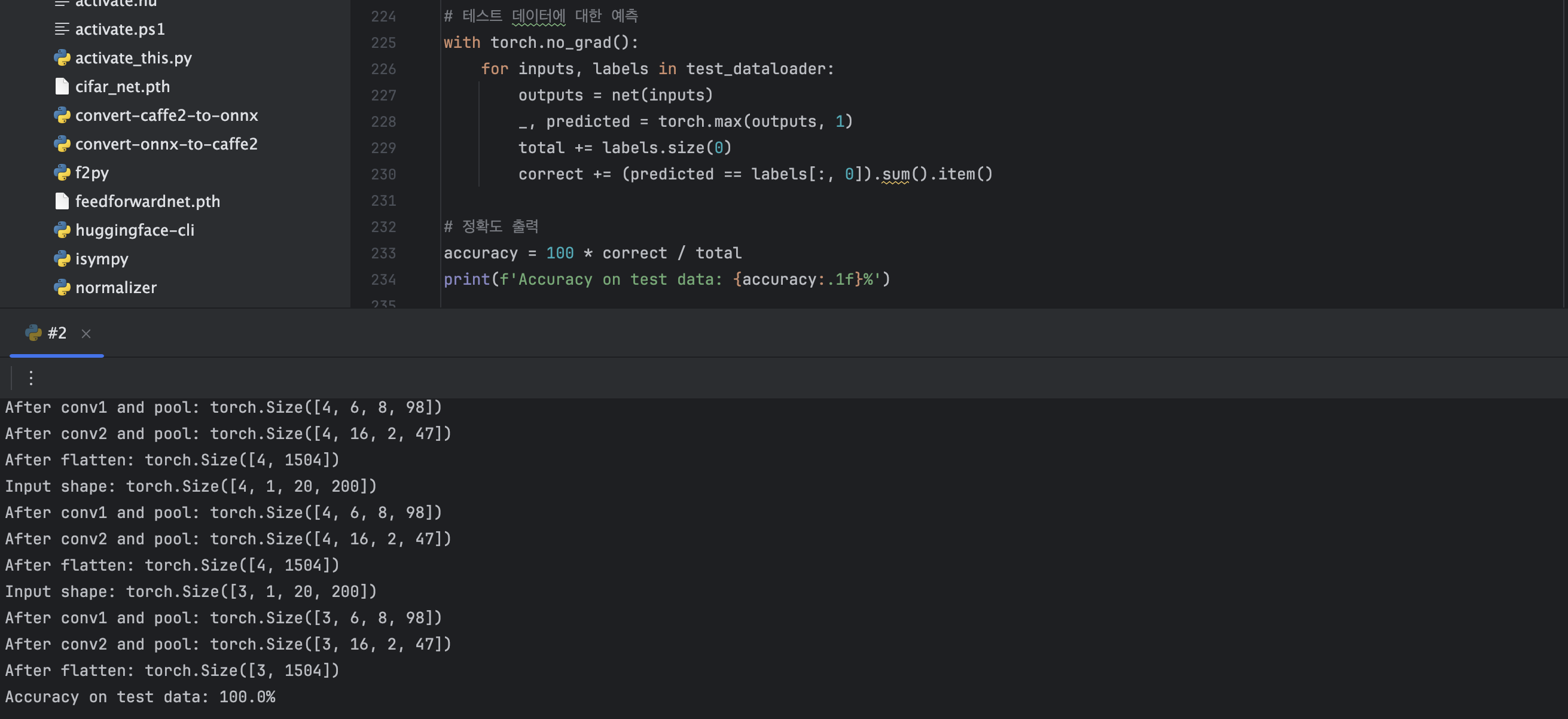Click Python icon next to f2py
1568x719 pixels.
(x=62, y=173)
